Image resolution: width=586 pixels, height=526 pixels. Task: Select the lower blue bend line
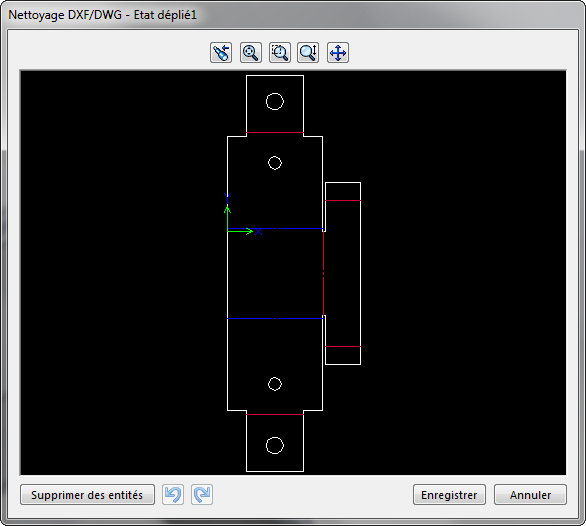click(x=275, y=319)
